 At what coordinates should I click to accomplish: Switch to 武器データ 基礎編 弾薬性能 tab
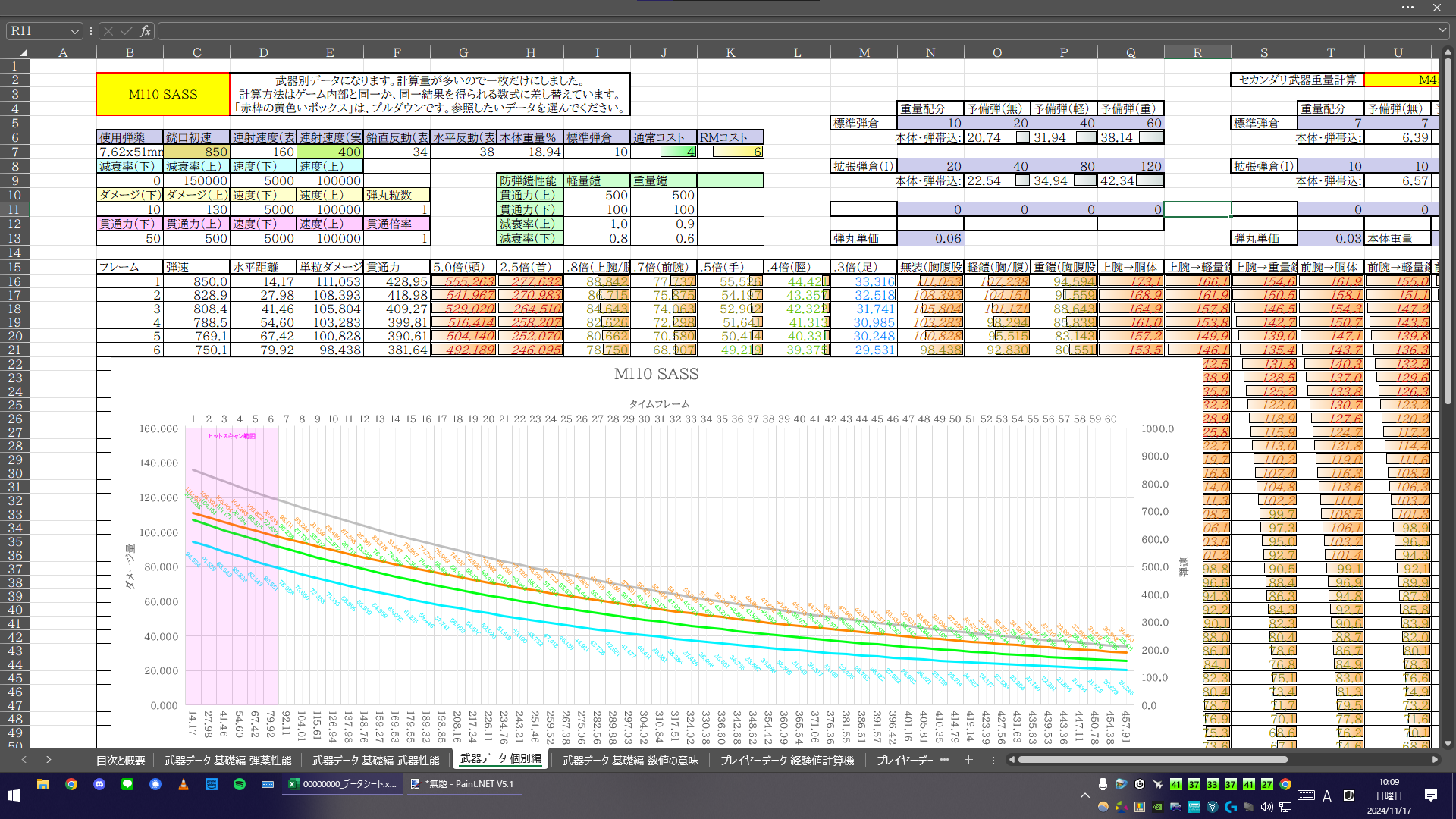(x=227, y=759)
